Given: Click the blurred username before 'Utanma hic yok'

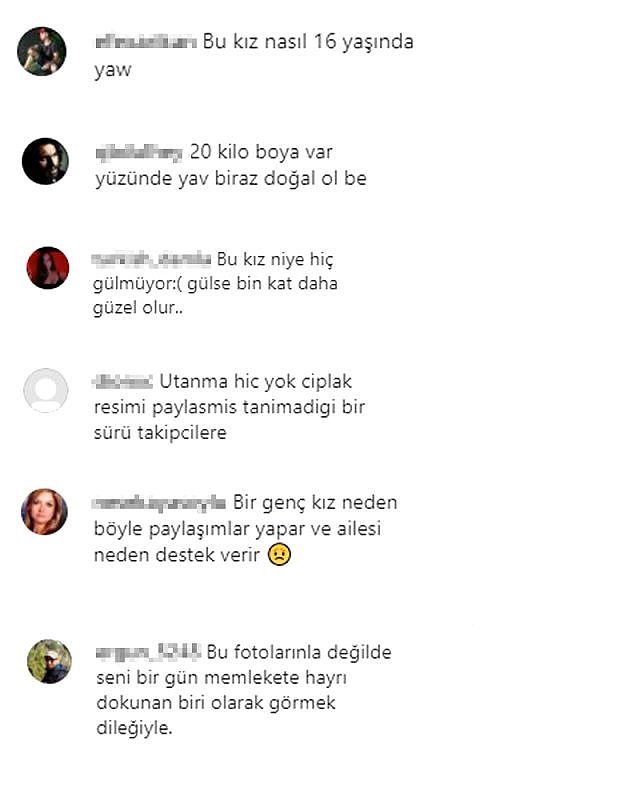Looking at the screenshot, I should (x=122, y=381).
